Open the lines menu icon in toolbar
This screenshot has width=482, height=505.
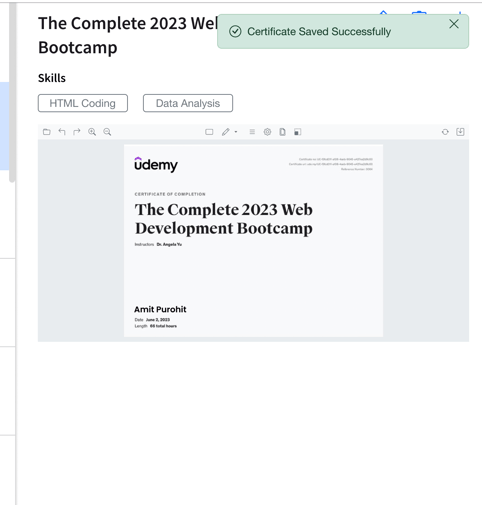pos(252,132)
